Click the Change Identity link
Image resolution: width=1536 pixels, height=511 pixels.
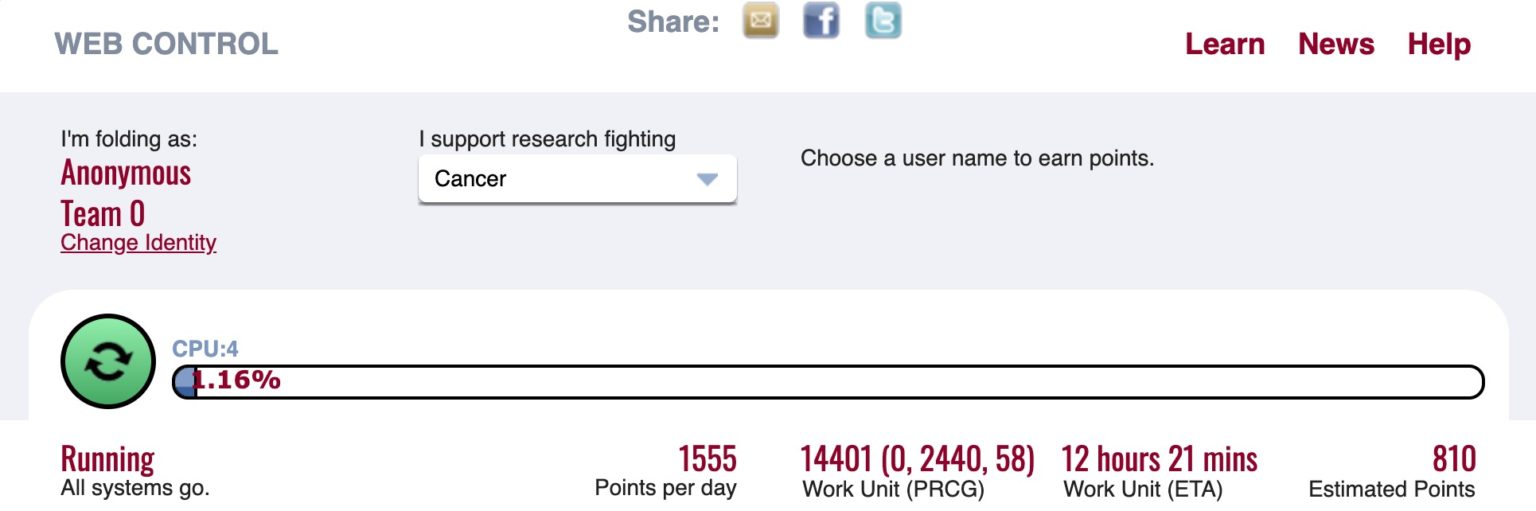138,243
